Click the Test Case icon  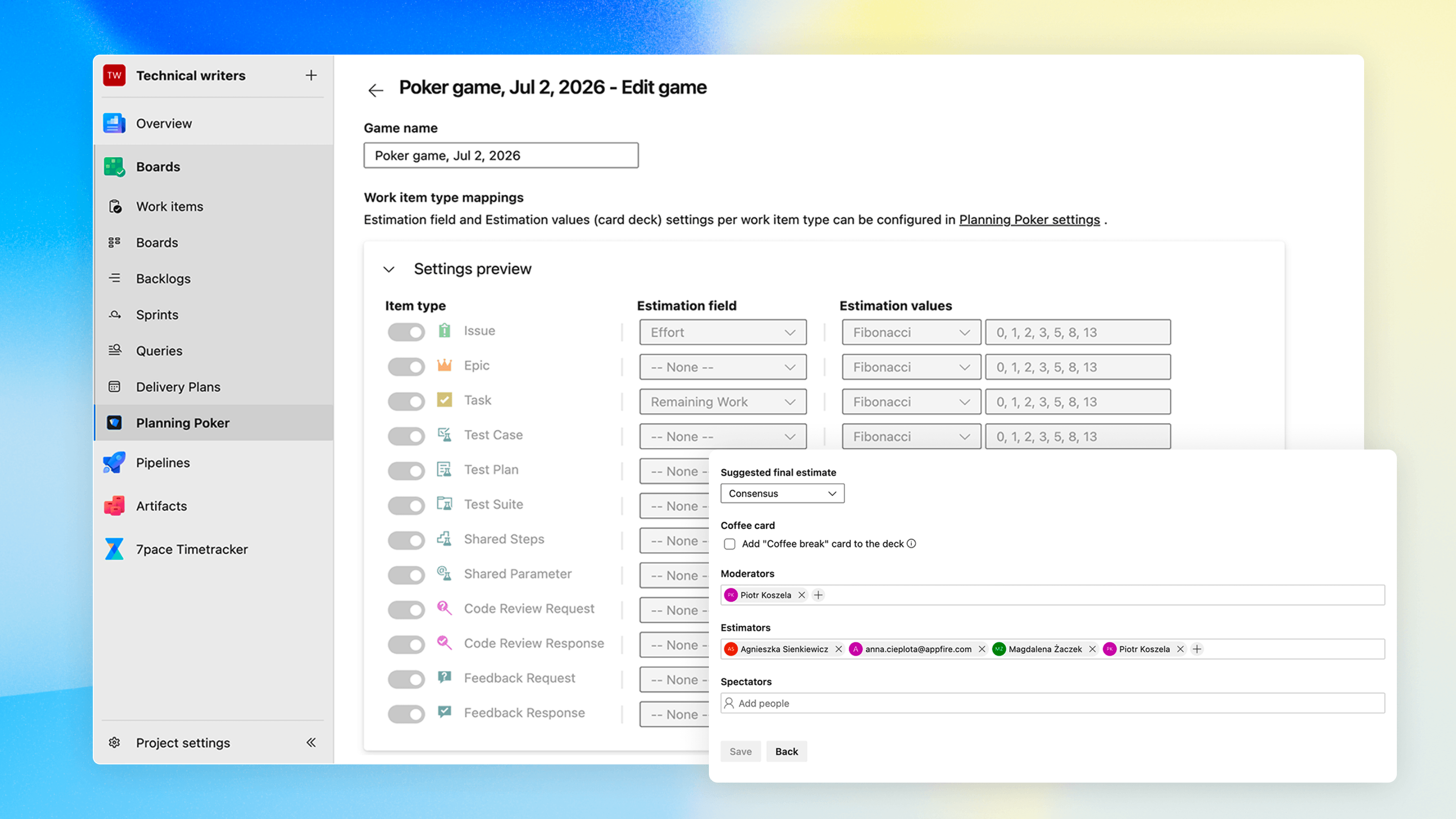(x=445, y=435)
